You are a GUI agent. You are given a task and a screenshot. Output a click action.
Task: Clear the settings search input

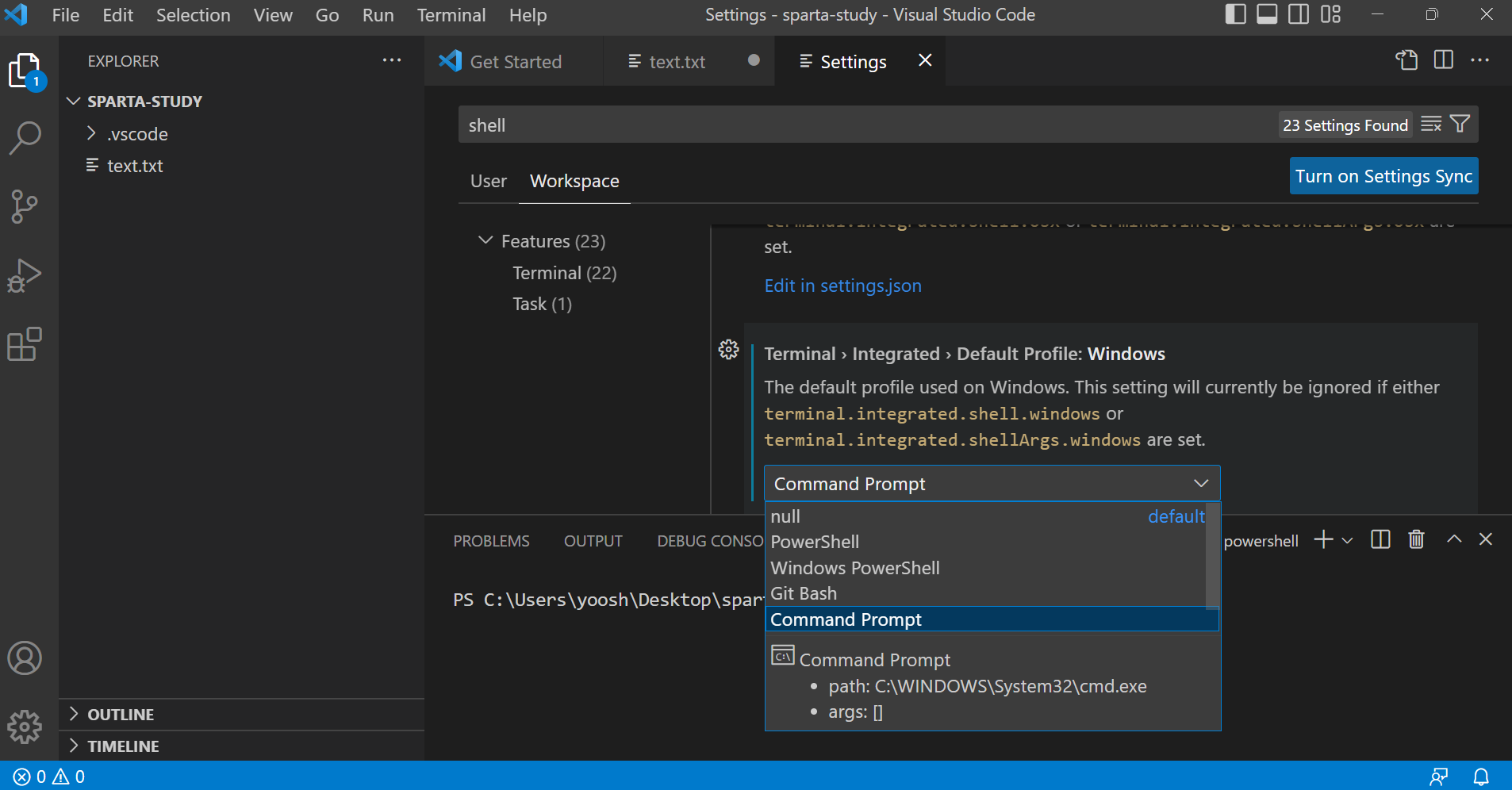[x=1431, y=125]
